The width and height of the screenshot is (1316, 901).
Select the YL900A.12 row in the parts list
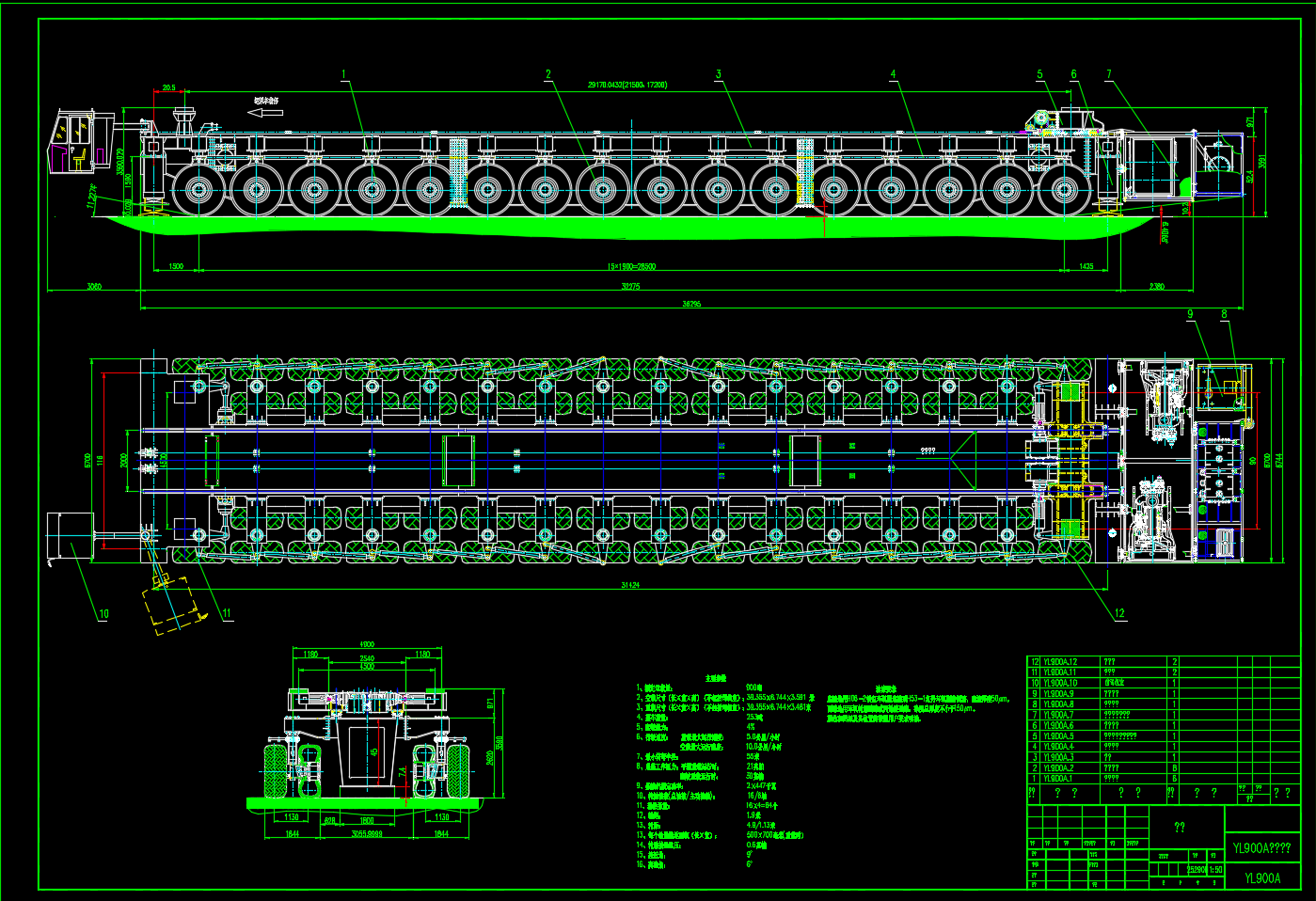tap(1060, 662)
